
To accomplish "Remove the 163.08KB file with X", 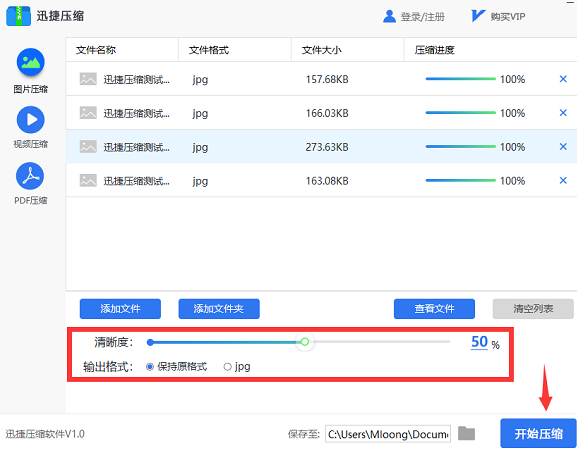I will click(x=563, y=180).
